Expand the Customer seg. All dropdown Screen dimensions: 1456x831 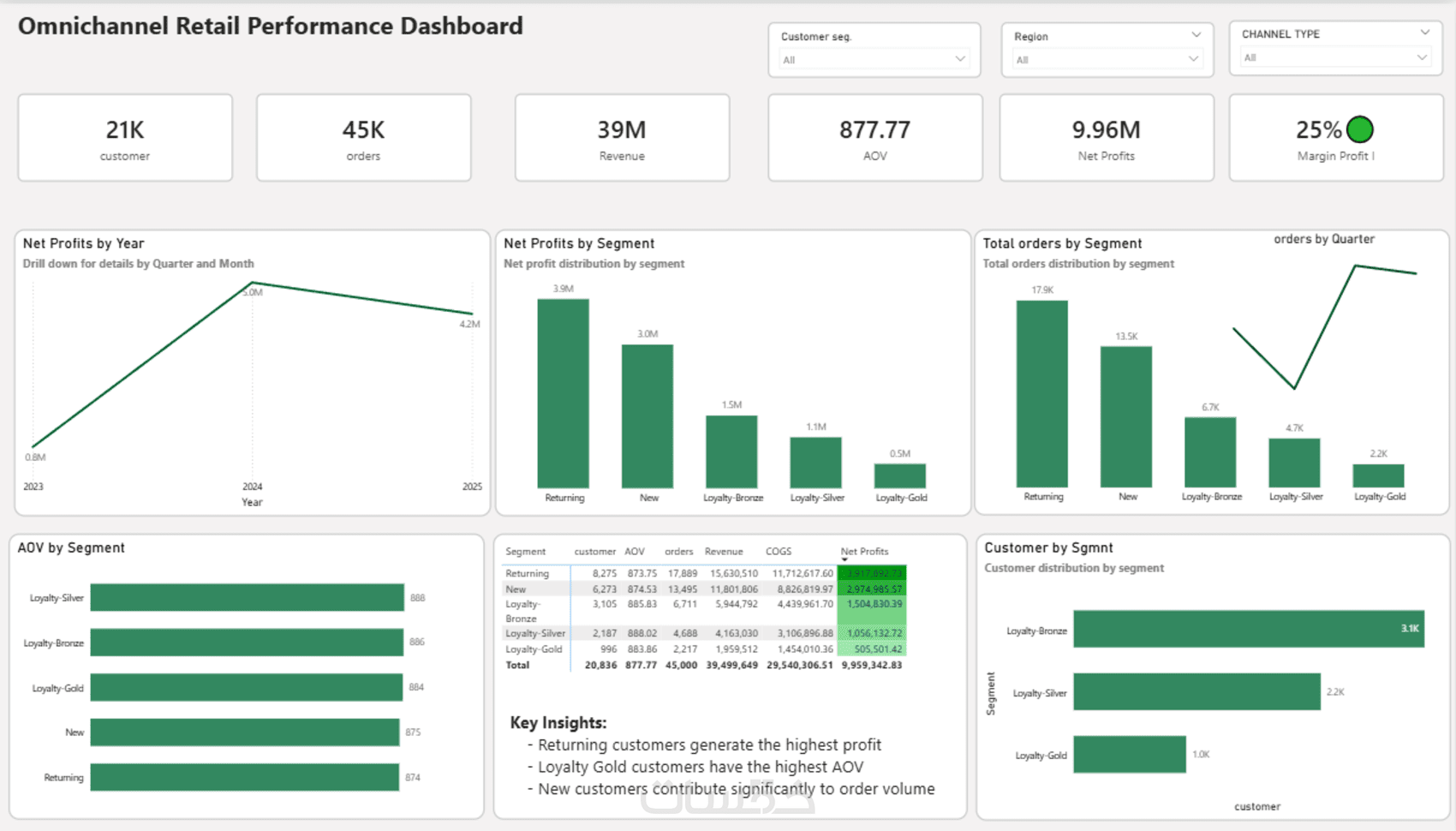click(x=874, y=59)
